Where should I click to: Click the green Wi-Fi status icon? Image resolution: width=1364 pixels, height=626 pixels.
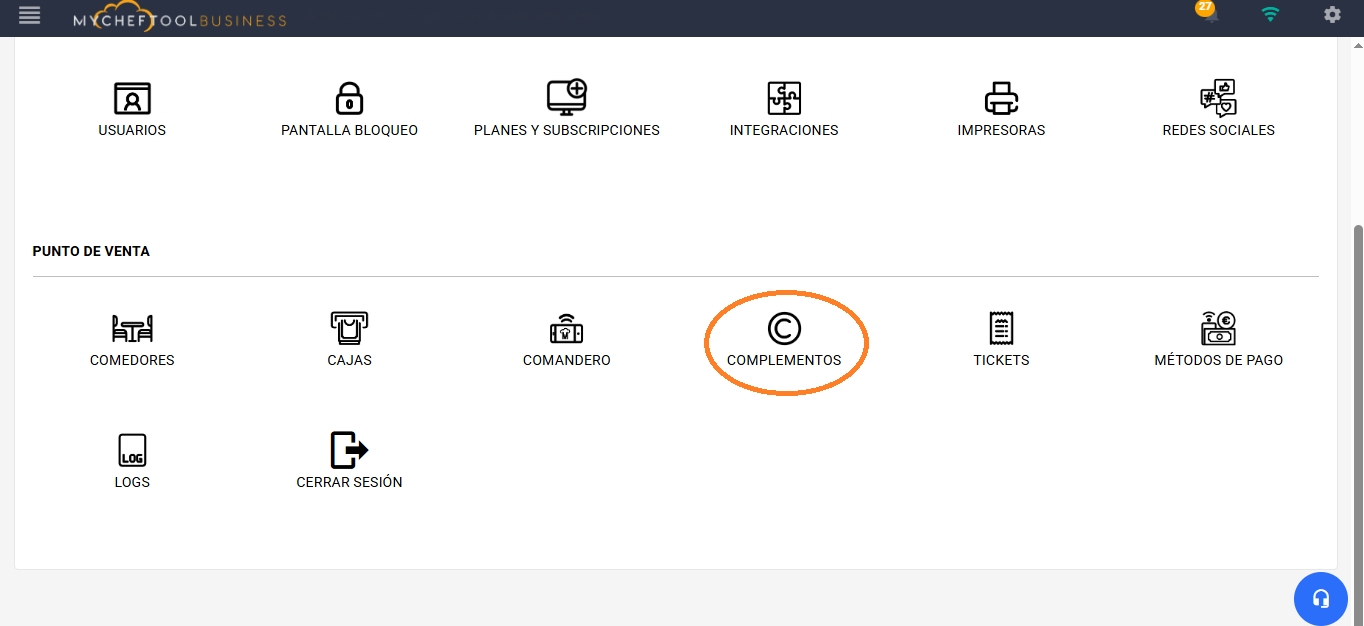click(x=1270, y=15)
